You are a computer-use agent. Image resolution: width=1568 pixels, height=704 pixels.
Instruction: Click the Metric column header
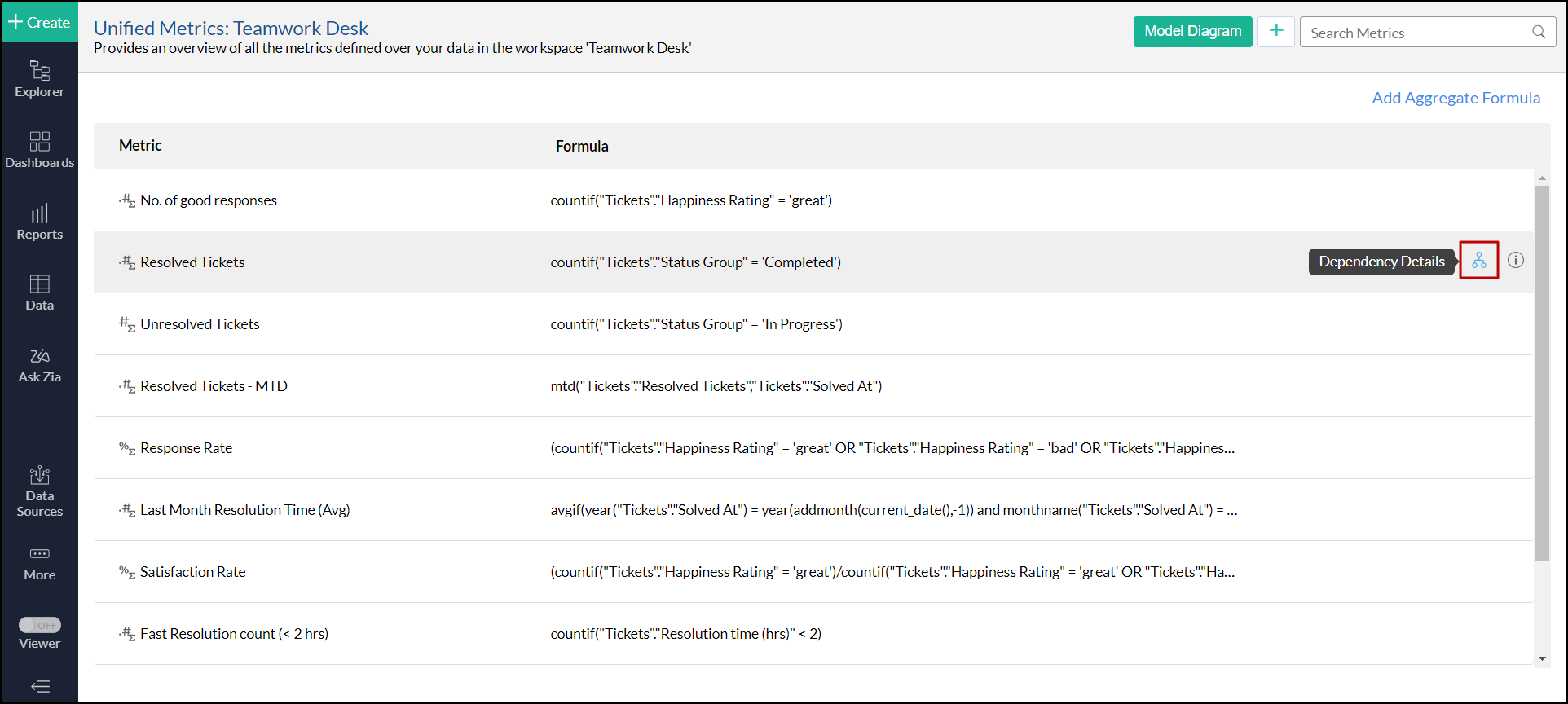[x=140, y=146]
